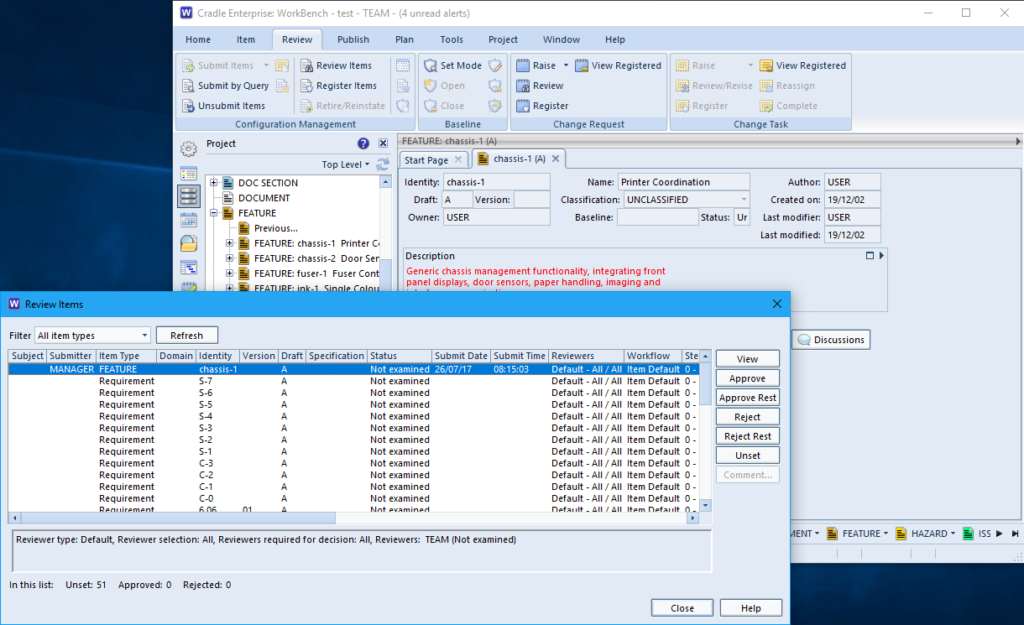Screen dimensions: 1024x625
Task: Click the HAZARD icon in the bottom bar
Action: click(901, 534)
